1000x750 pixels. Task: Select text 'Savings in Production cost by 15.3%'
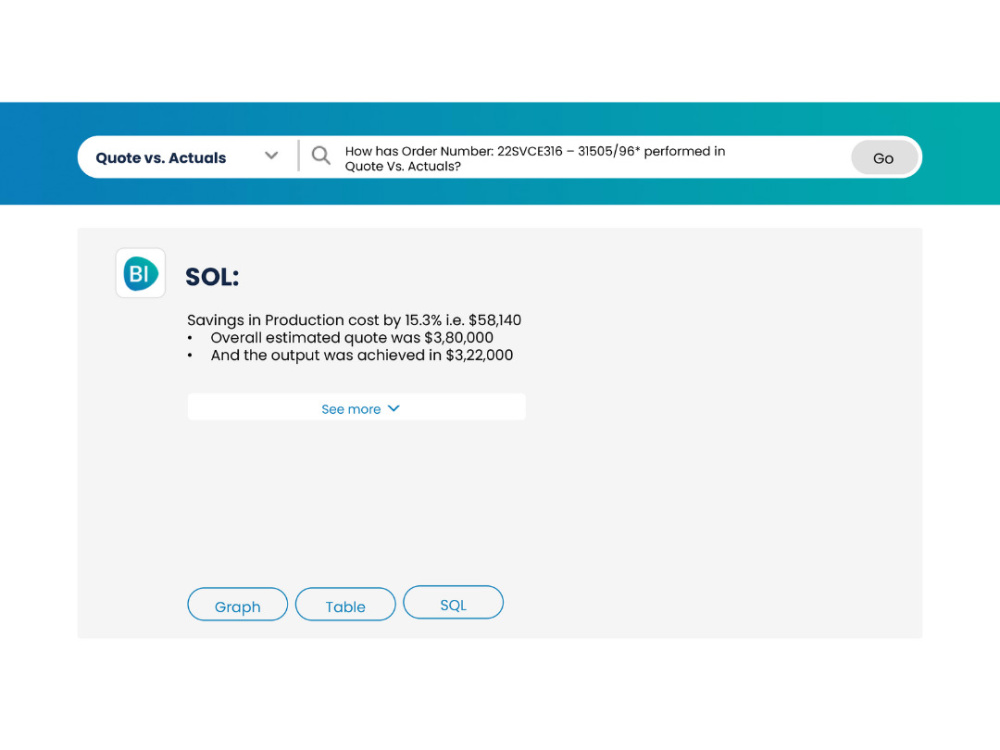(x=314, y=320)
